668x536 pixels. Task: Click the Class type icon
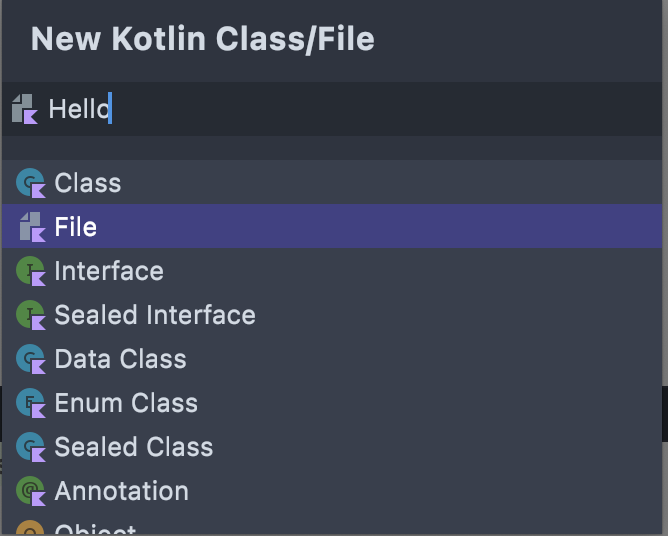coord(31,183)
